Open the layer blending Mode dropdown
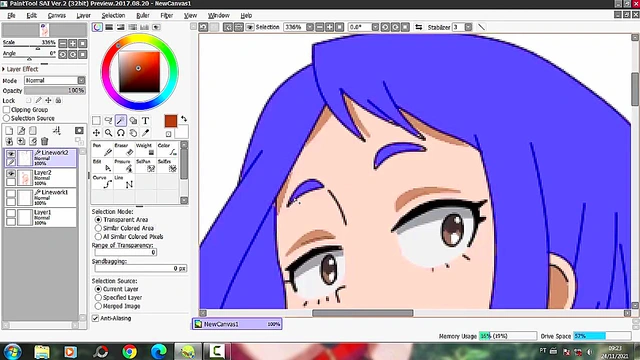The image size is (640, 360). click(81, 80)
